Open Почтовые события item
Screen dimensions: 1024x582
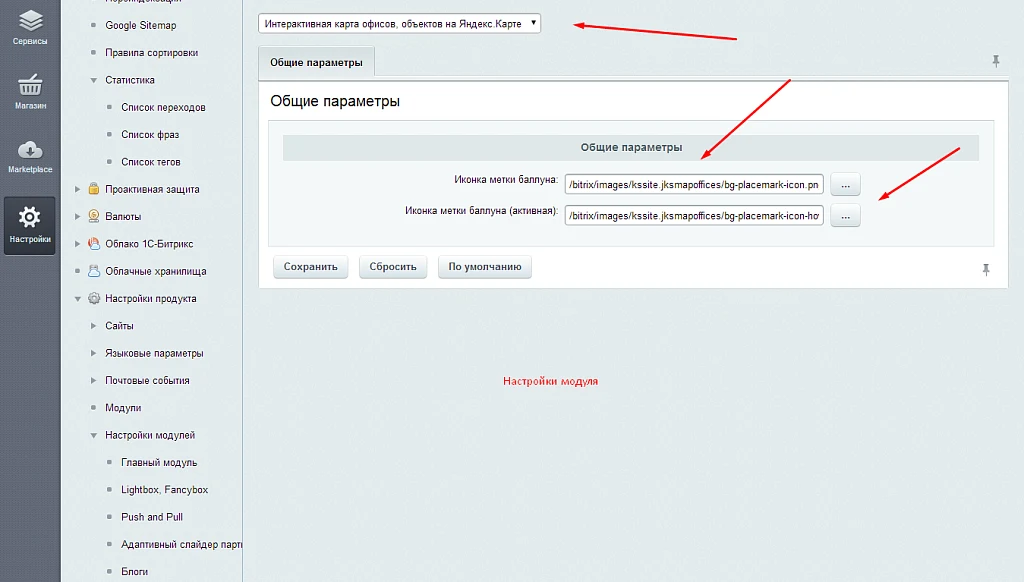coord(147,380)
